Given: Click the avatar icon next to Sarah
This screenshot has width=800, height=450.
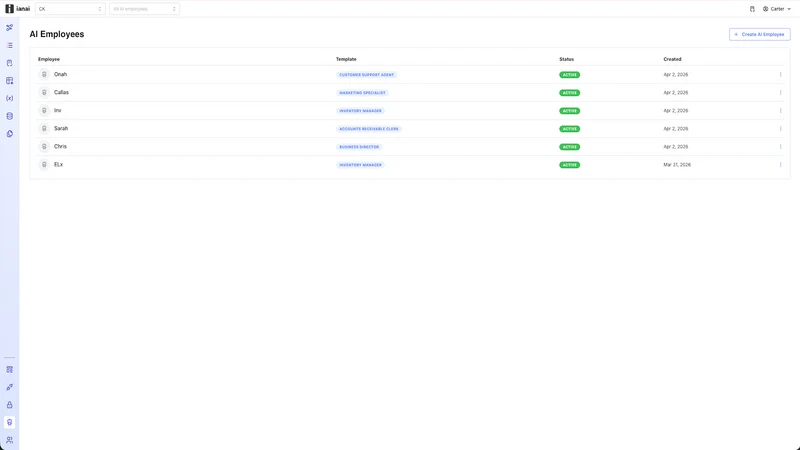Looking at the screenshot, I should pyautogui.click(x=44, y=129).
